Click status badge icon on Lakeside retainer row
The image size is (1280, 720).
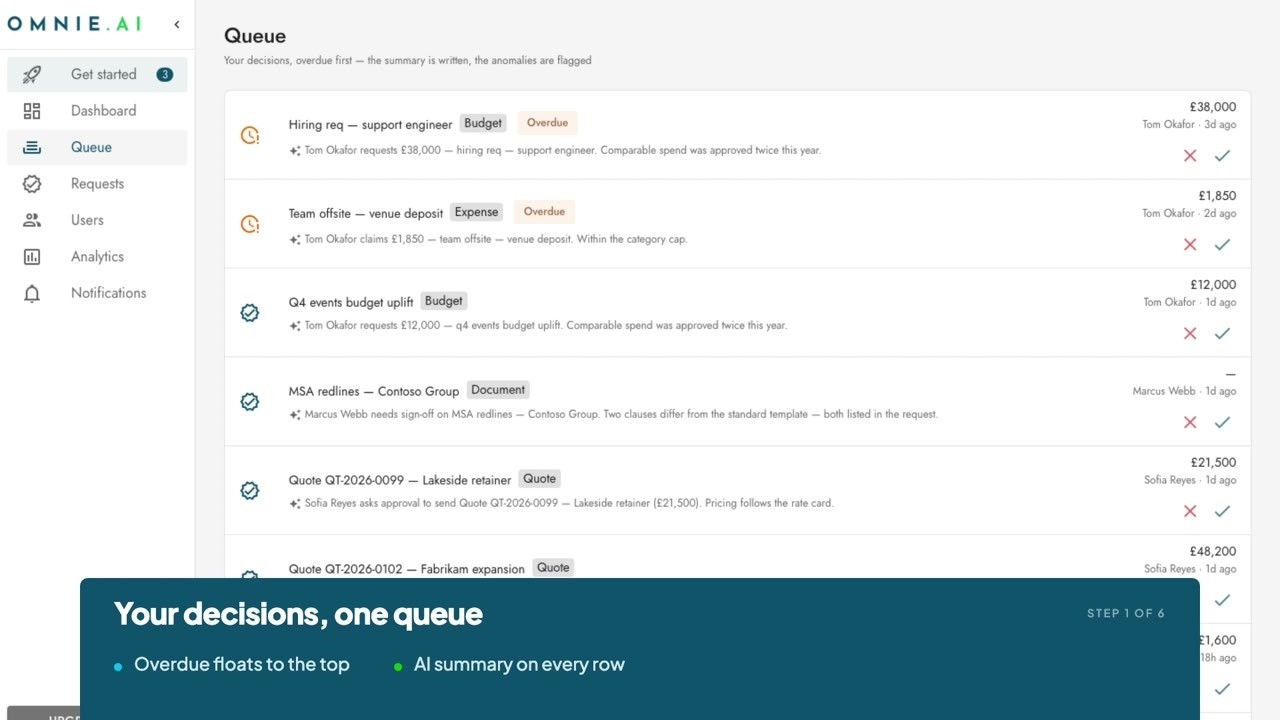(x=250, y=491)
